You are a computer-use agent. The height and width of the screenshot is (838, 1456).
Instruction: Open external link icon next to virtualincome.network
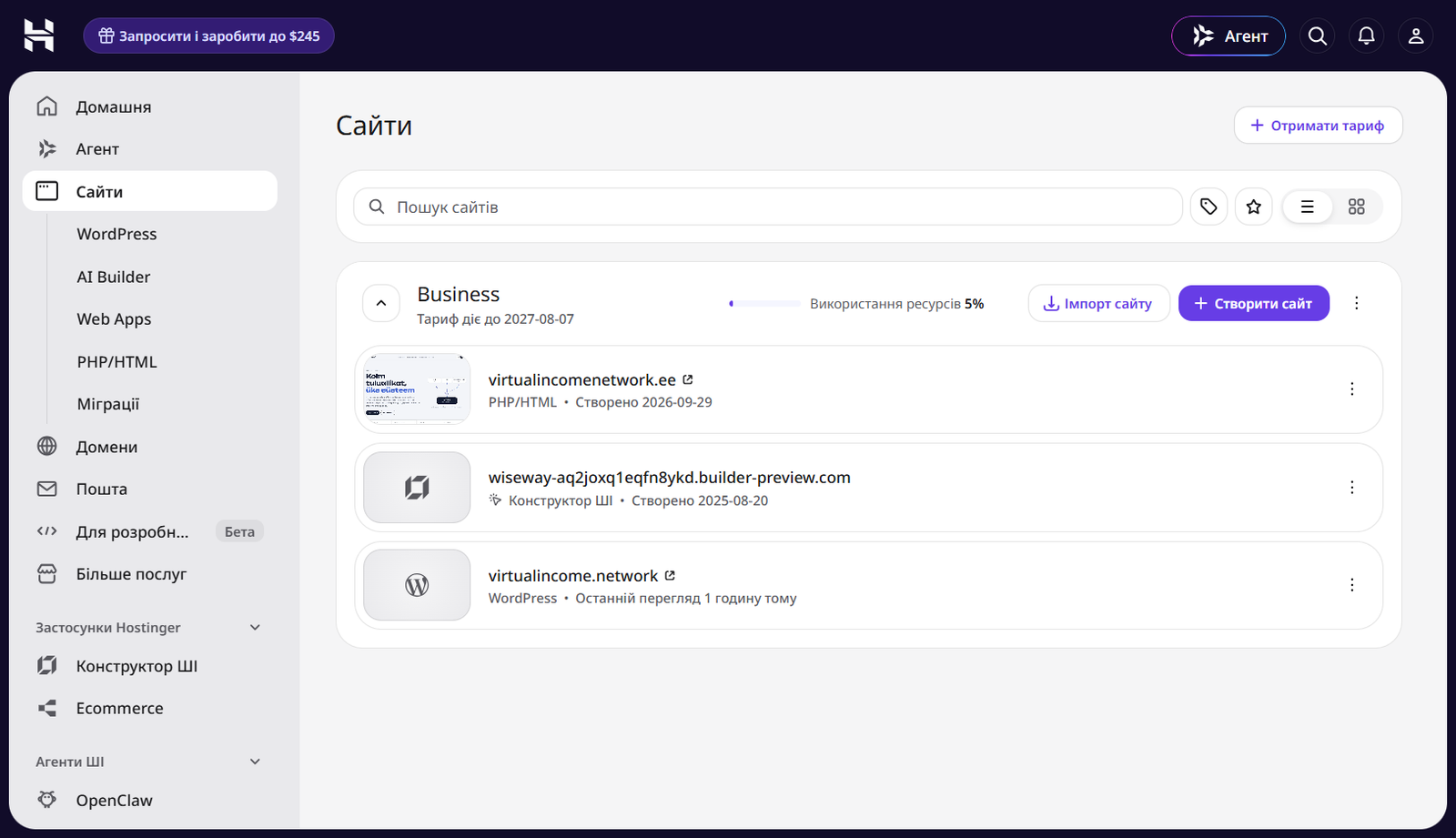pyautogui.click(x=670, y=575)
